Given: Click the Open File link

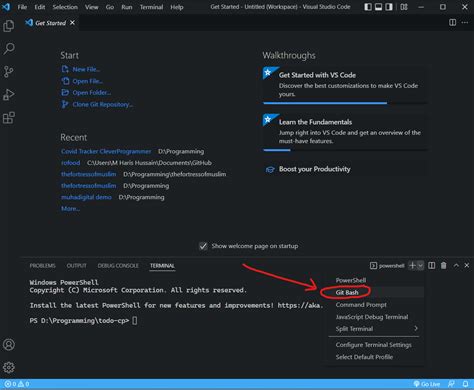Looking at the screenshot, I should tap(82, 81).
